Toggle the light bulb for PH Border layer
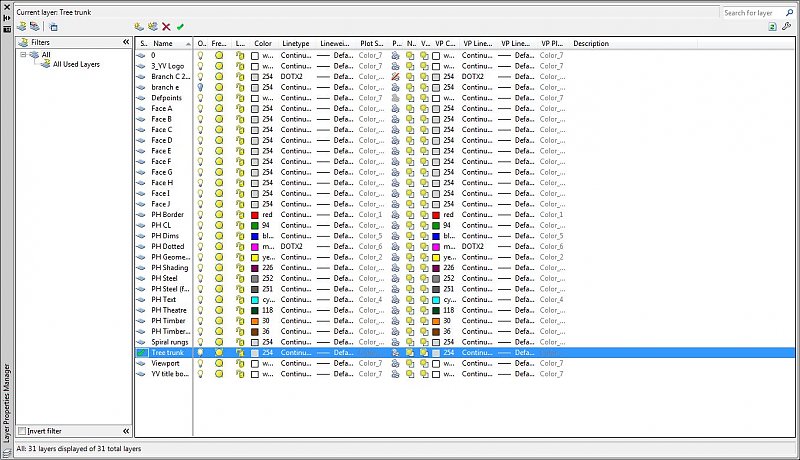The image size is (800, 460). click(x=201, y=215)
